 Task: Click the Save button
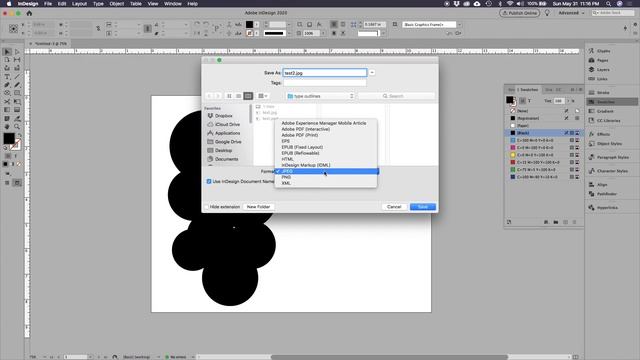click(x=423, y=207)
